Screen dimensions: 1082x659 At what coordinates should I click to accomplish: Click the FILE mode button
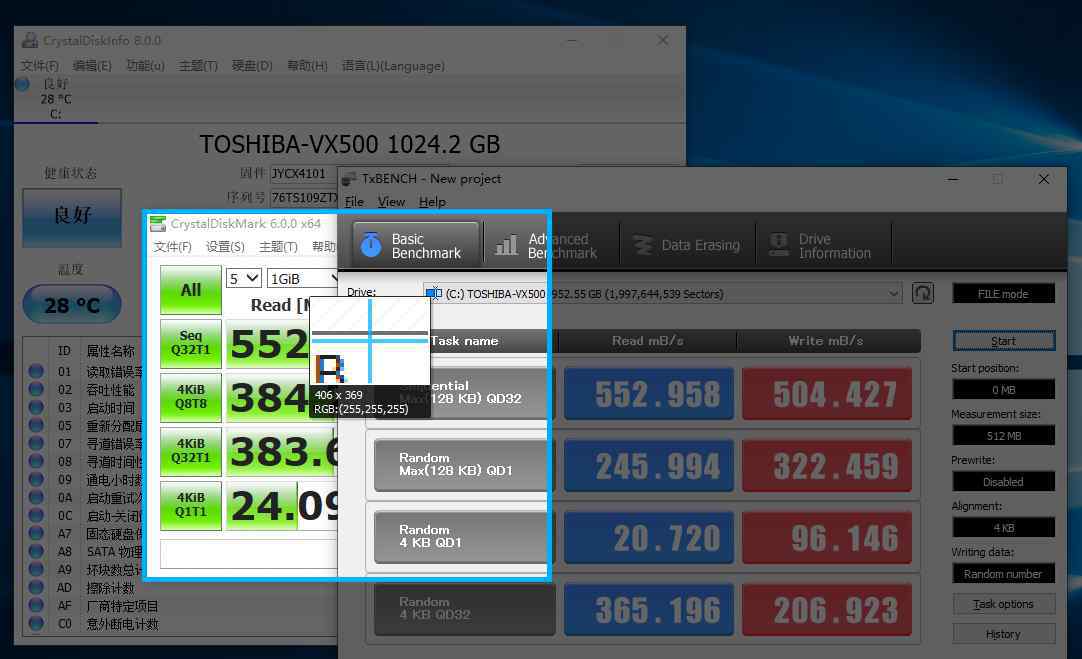click(x=1003, y=293)
